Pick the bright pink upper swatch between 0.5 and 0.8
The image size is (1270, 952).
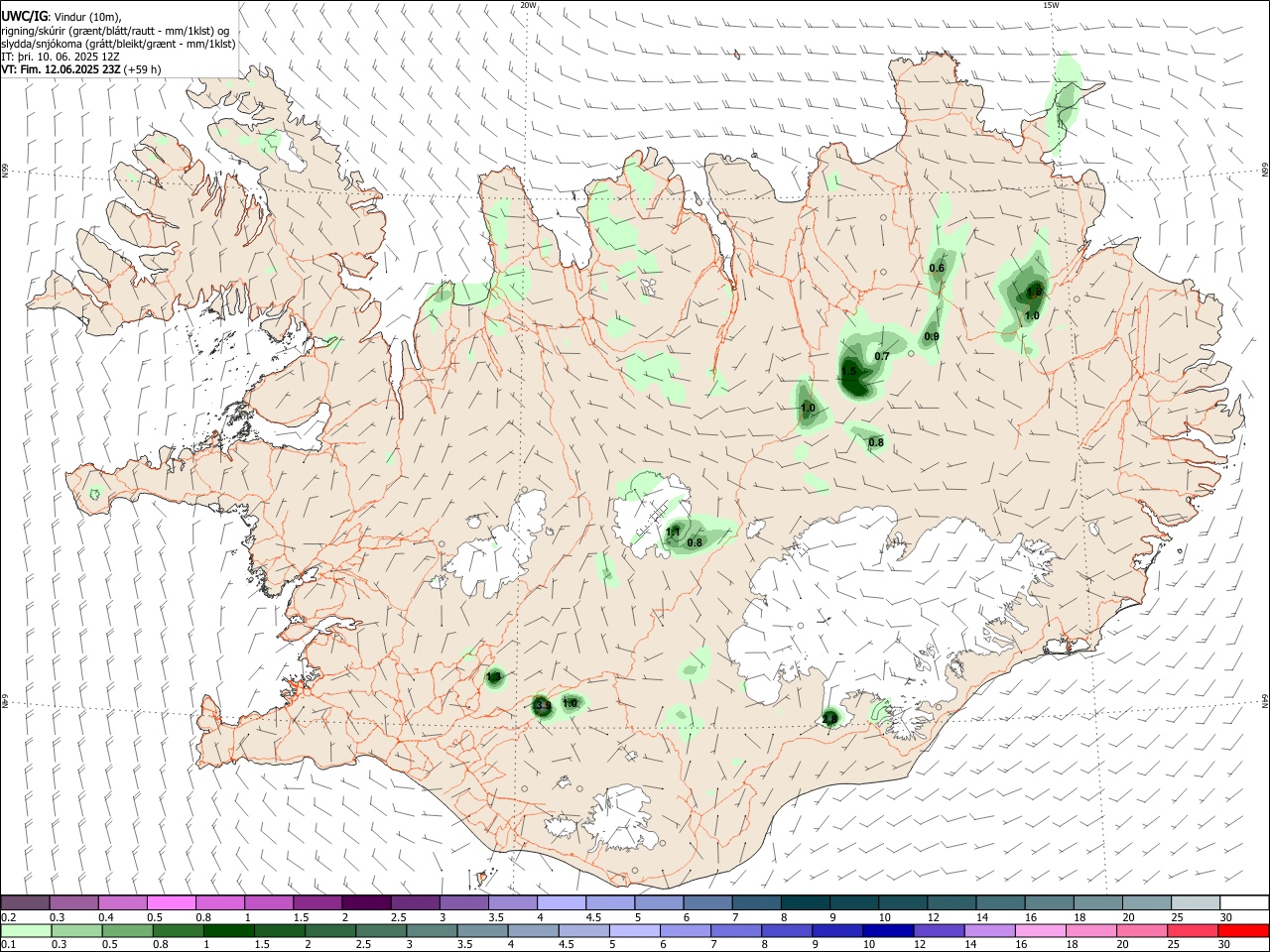pos(171,902)
